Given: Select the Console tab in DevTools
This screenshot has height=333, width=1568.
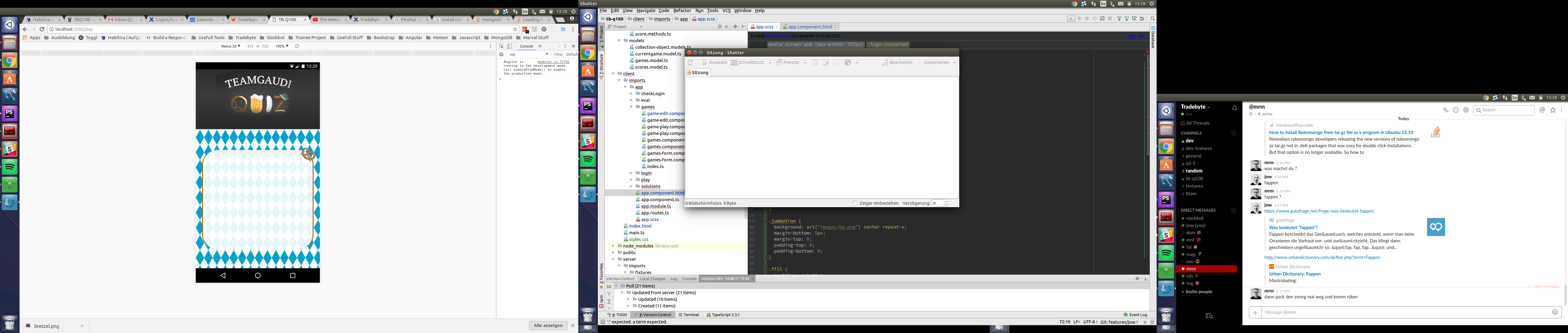Looking at the screenshot, I should tap(526, 46).
